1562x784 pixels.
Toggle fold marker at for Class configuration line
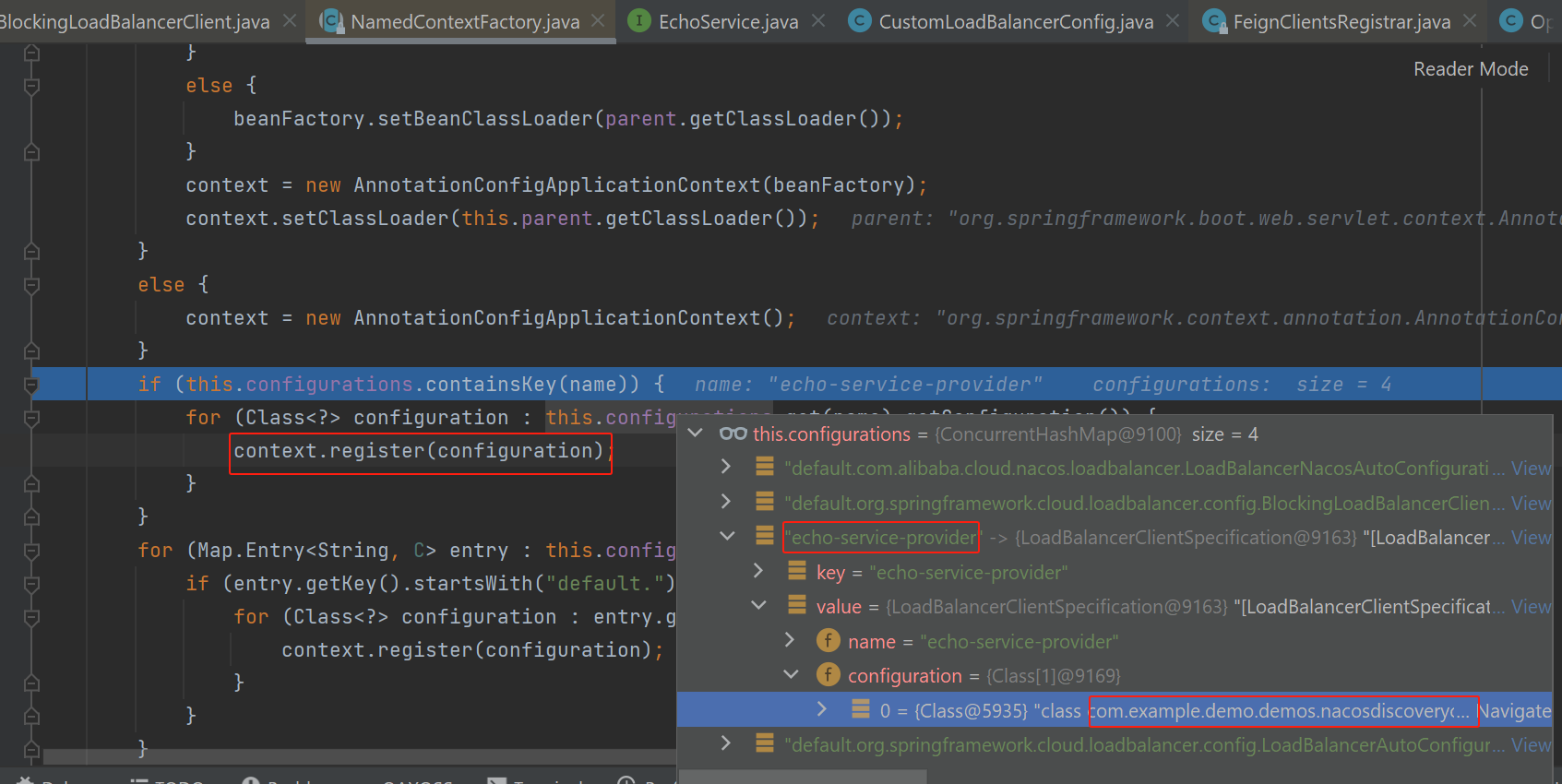(31, 418)
